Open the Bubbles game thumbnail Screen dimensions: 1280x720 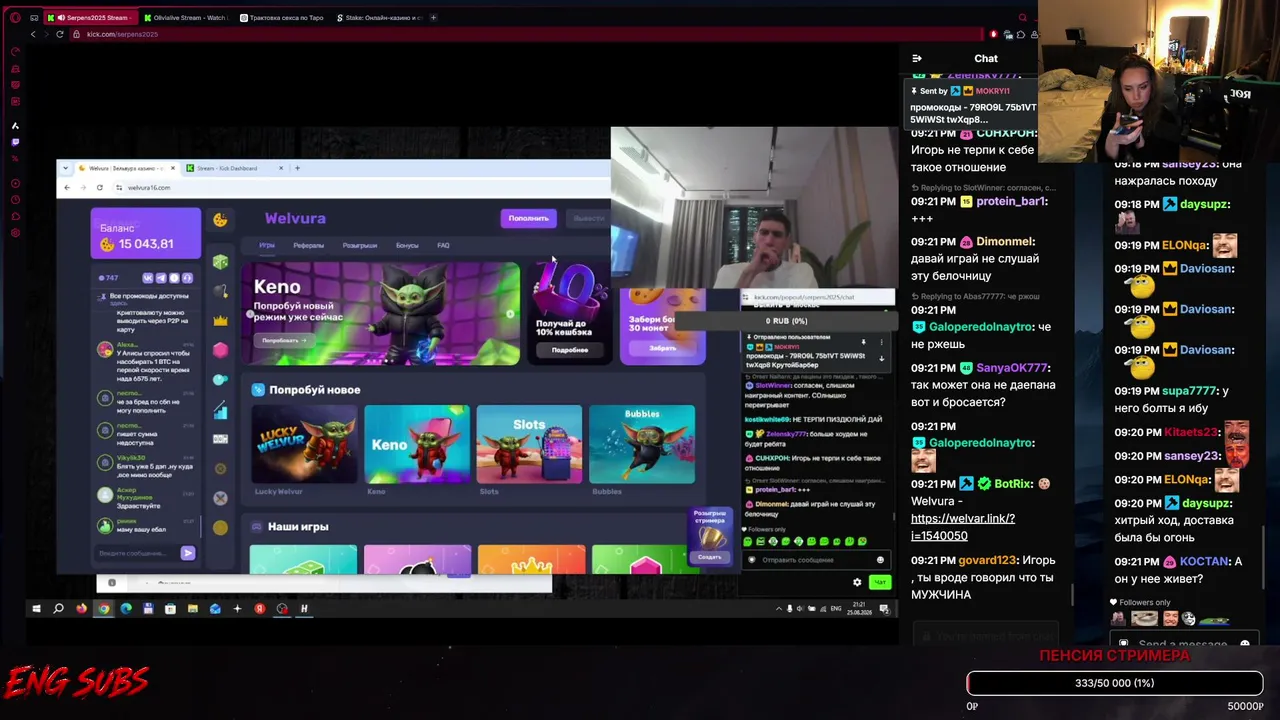tap(642, 444)
